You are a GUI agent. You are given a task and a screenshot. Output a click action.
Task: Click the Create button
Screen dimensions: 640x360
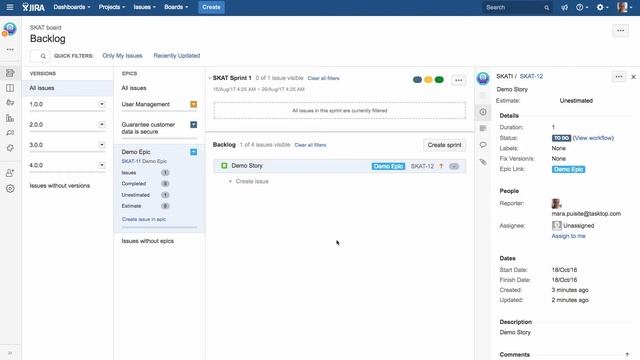(x=211, y=7)
